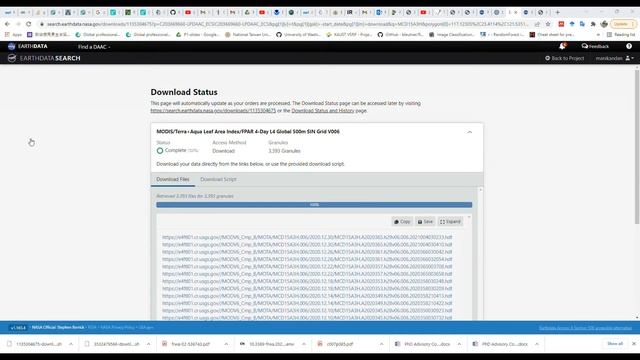Image resolution: width=640 pixels, height=360 pixels.
Task: Expand options for first PhD Advisory docx
Action: [459, 344]
